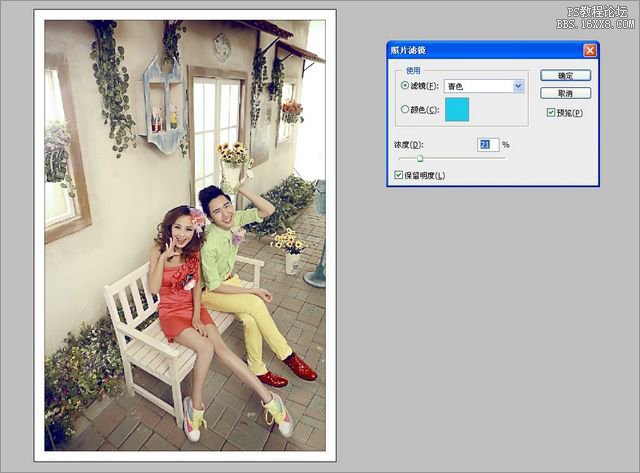
Task: Click the 使用 group box label
Action: click(414, 71)
